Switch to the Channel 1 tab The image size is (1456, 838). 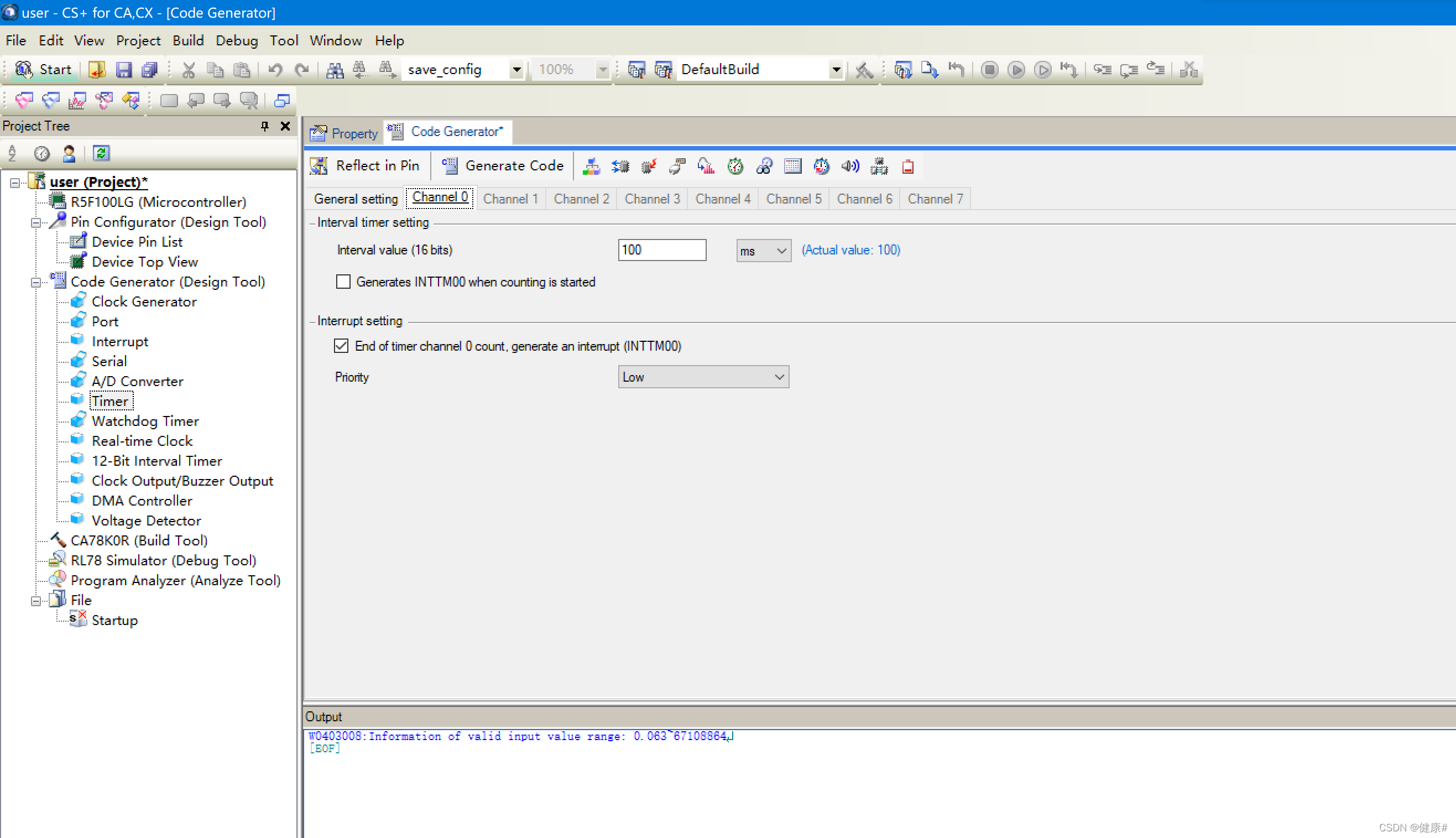[x=510, y=199]
